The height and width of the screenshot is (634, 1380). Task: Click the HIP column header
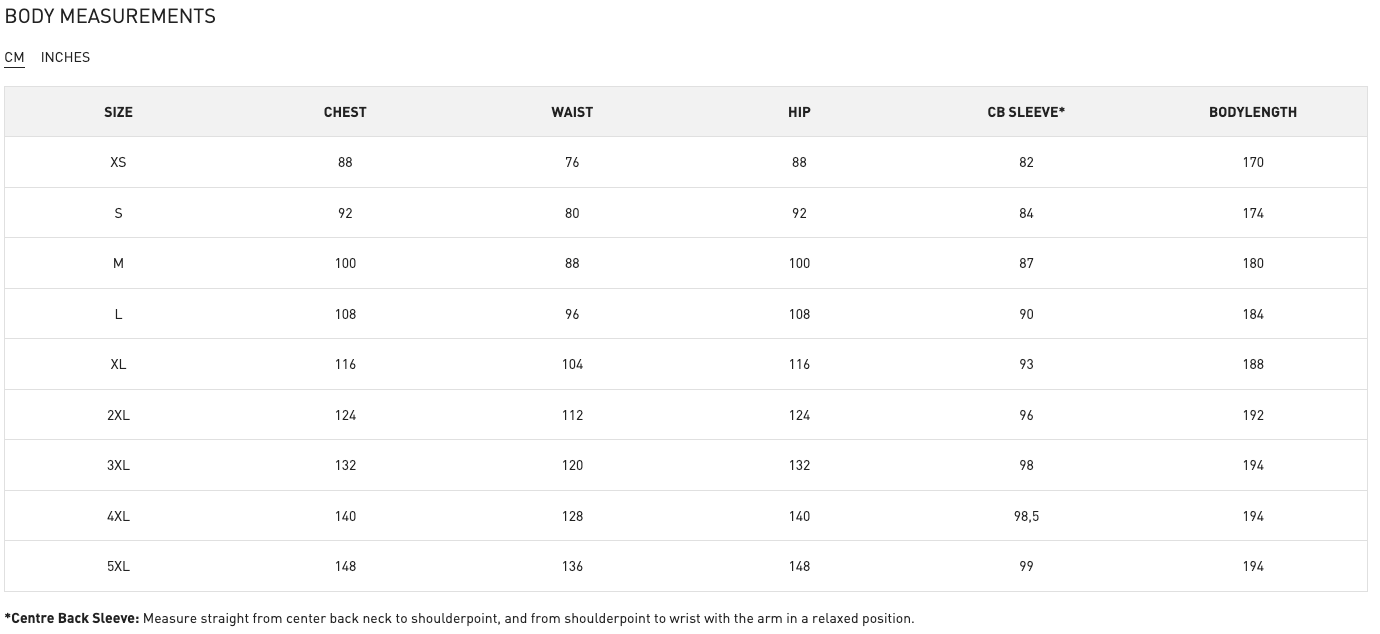pos(799,112)
